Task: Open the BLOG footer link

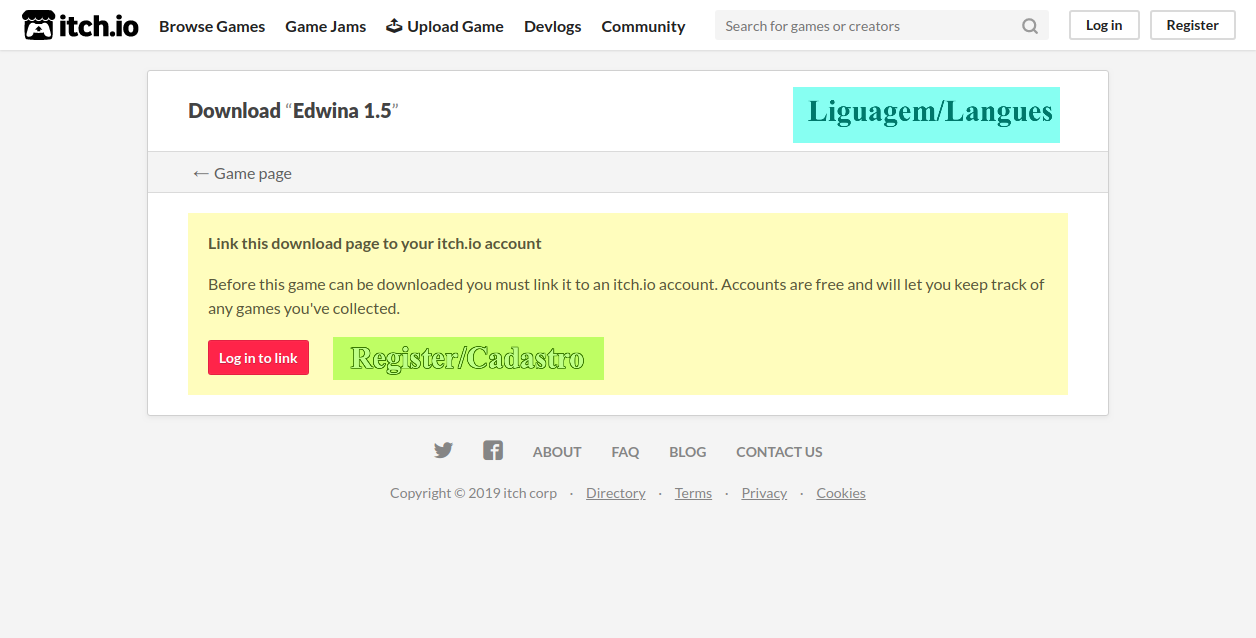Action: click(688, 452)
